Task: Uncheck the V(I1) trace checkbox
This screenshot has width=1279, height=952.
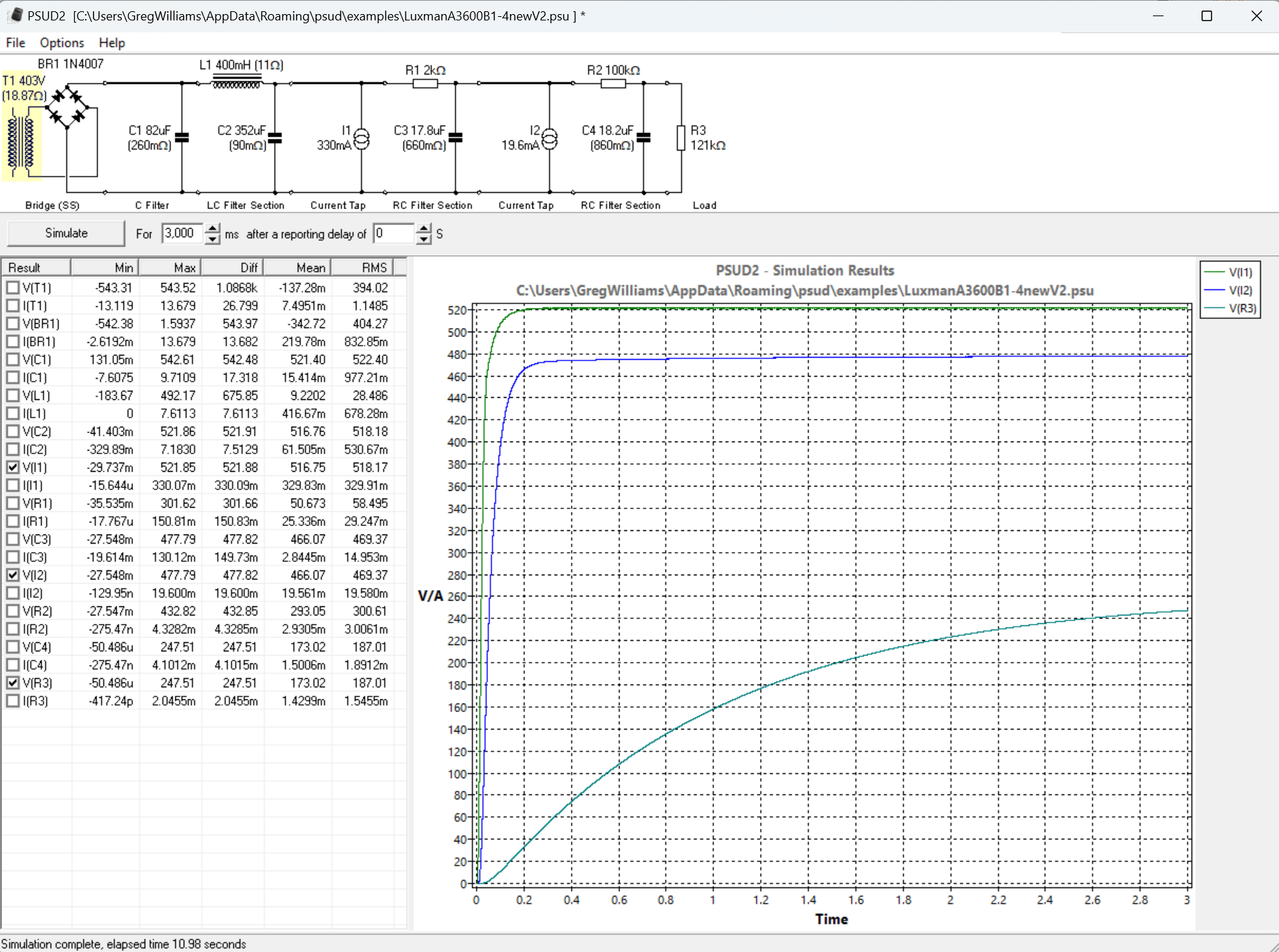Action: 13,468
